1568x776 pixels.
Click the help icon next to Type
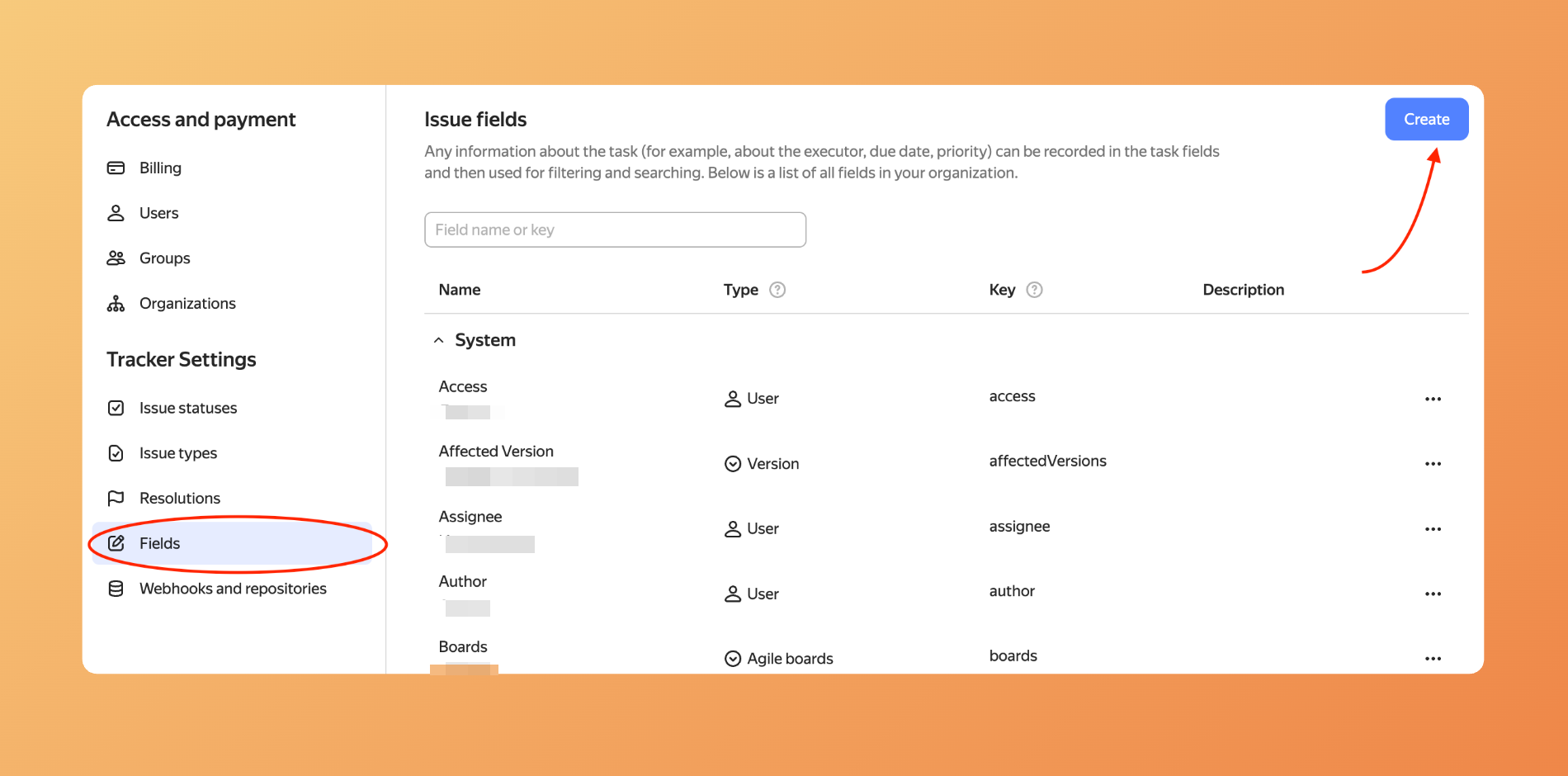point(777,290)
